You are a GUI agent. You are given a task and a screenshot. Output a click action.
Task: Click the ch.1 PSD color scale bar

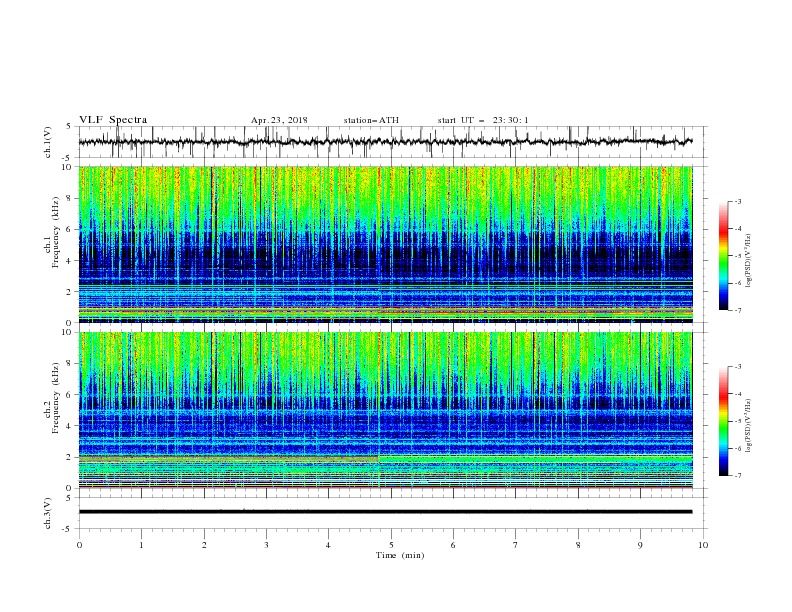(x=724, y=256)
